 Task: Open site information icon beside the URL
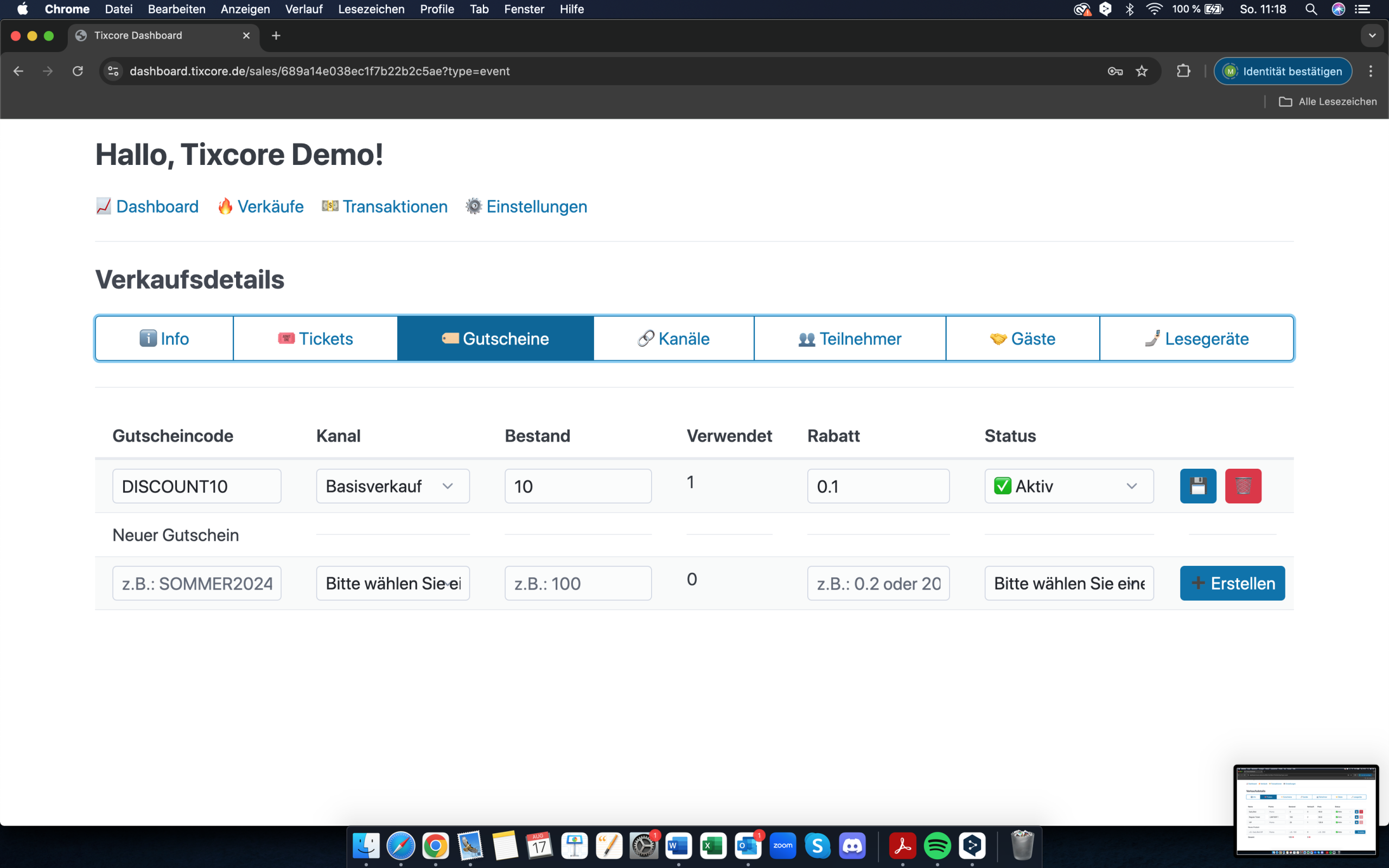[113, 71]
